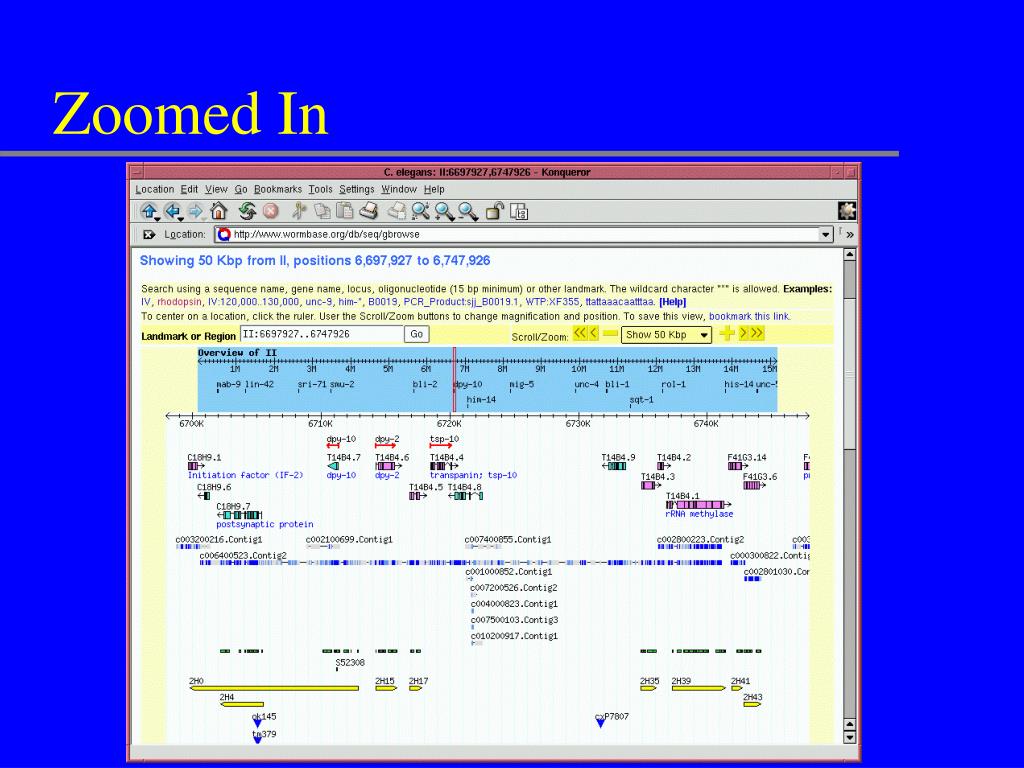Viewport: 1024px width, 768px height.
Task: Click 'Initiation factor (IF-2)' gene label
Action: coord(246,475)
